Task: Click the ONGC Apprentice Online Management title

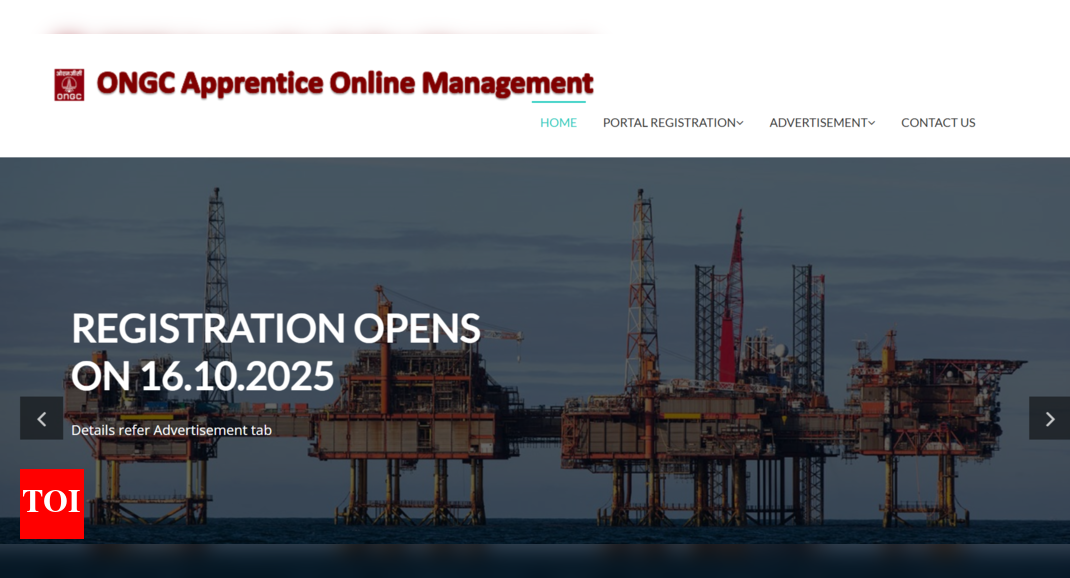Action: pyautogui.click(x=344, y=83)
